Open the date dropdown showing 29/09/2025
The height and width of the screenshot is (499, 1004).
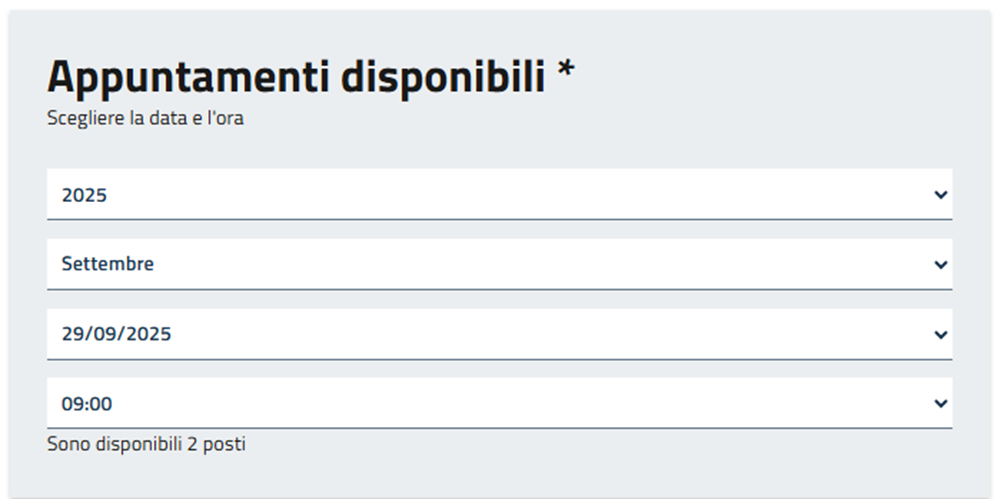tap(498, 335)
